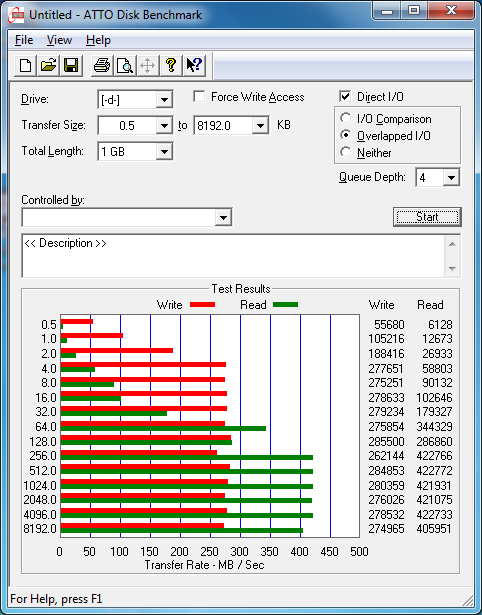Click the New file toolbar icon
Viewport: 482px width, 615px height.
(25, 65)
